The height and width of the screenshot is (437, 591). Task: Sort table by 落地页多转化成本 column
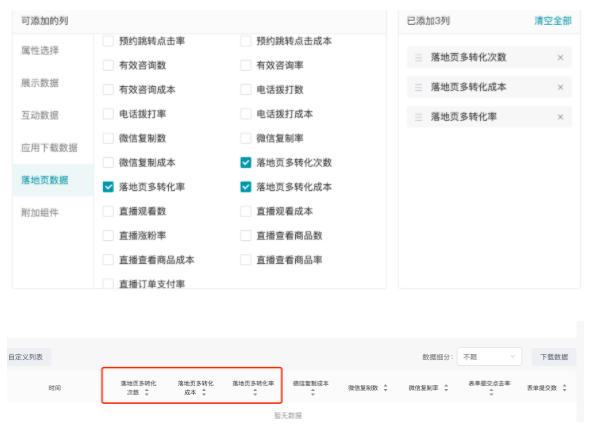click(x=204, y=393)
